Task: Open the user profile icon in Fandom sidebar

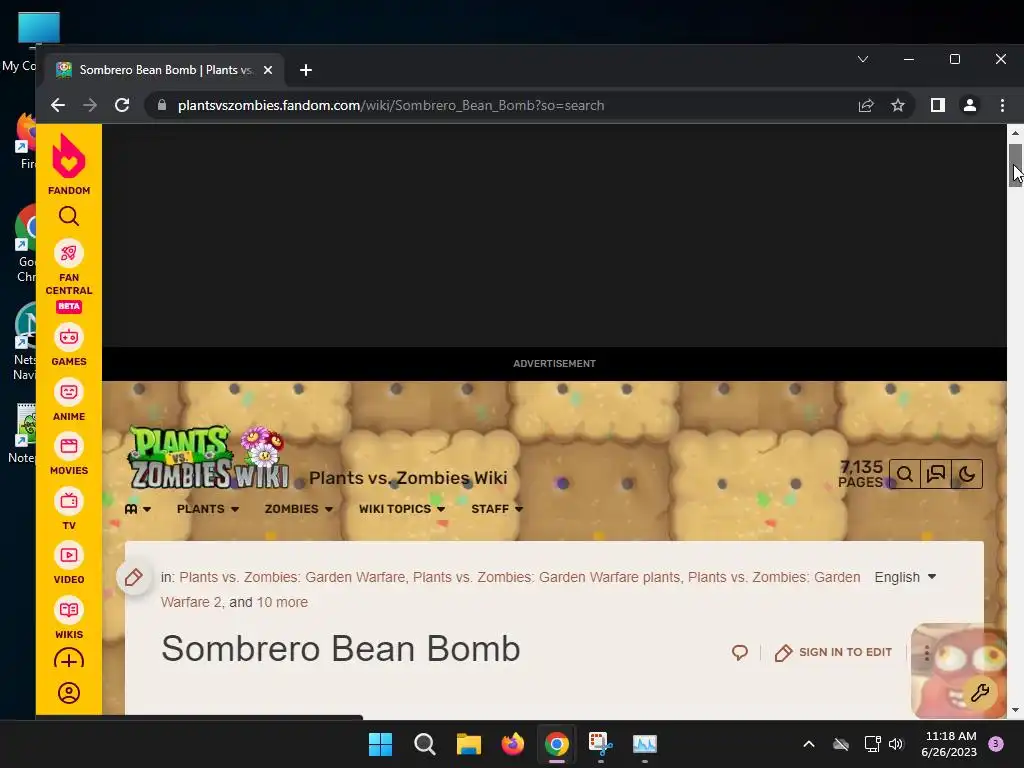Action: (69, 693)
